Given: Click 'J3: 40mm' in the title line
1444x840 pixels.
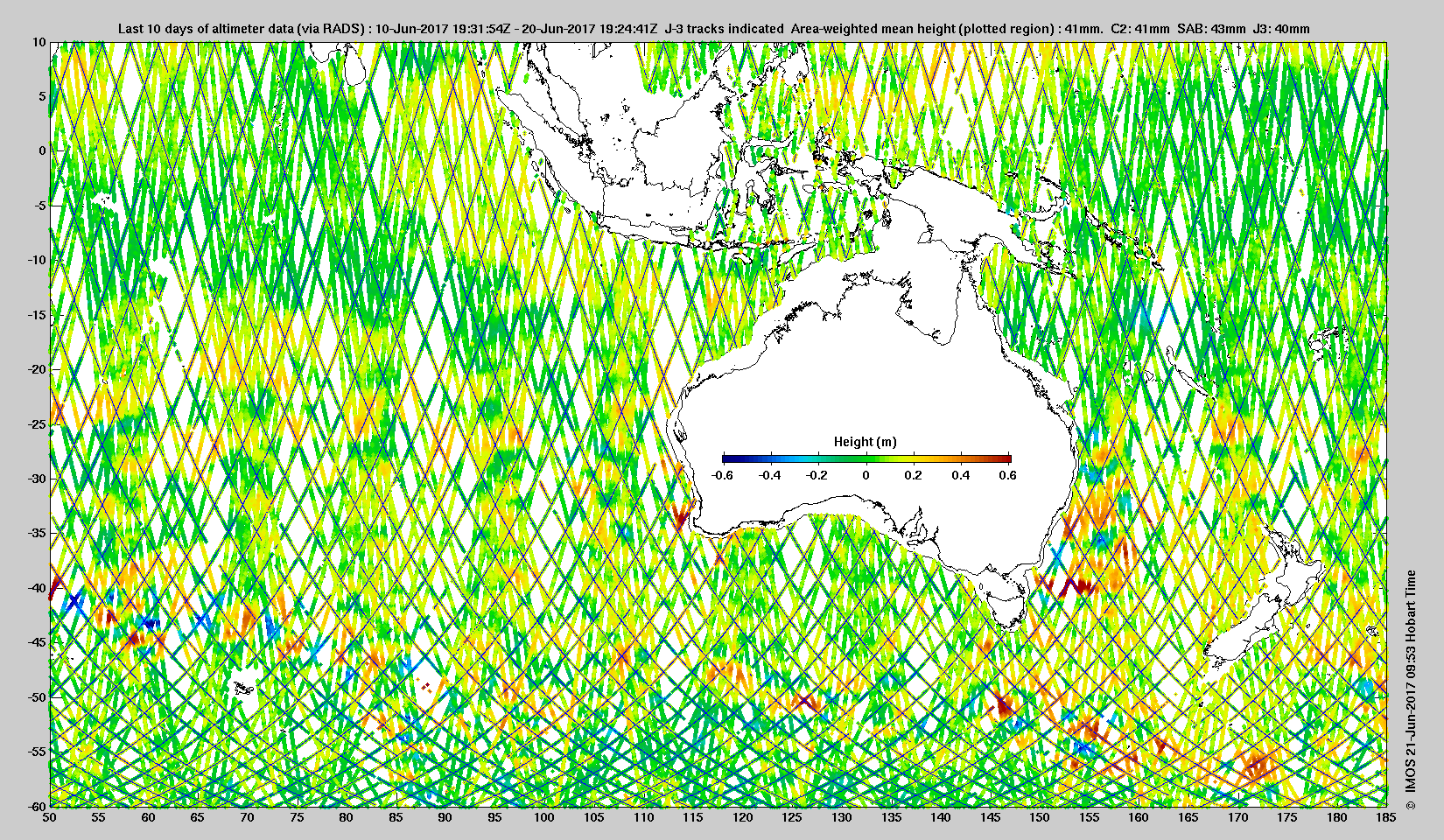Looking at the screenshot, I should [1282, 29].
